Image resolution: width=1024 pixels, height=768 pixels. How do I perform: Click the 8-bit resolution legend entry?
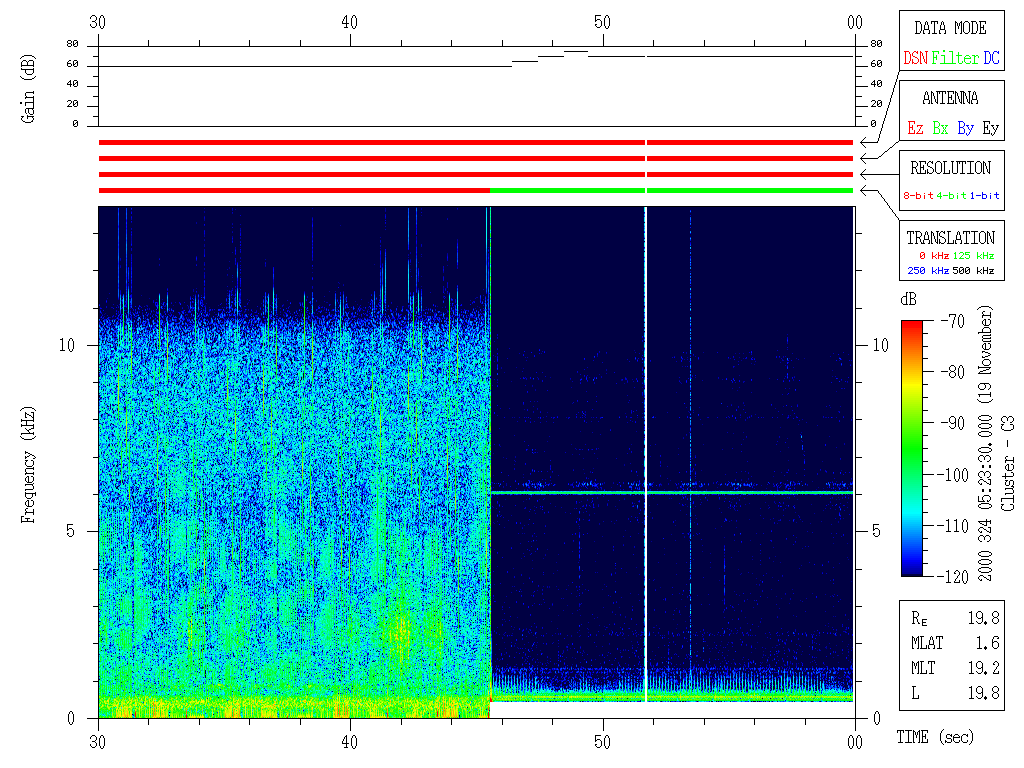[x=919, y=196]
